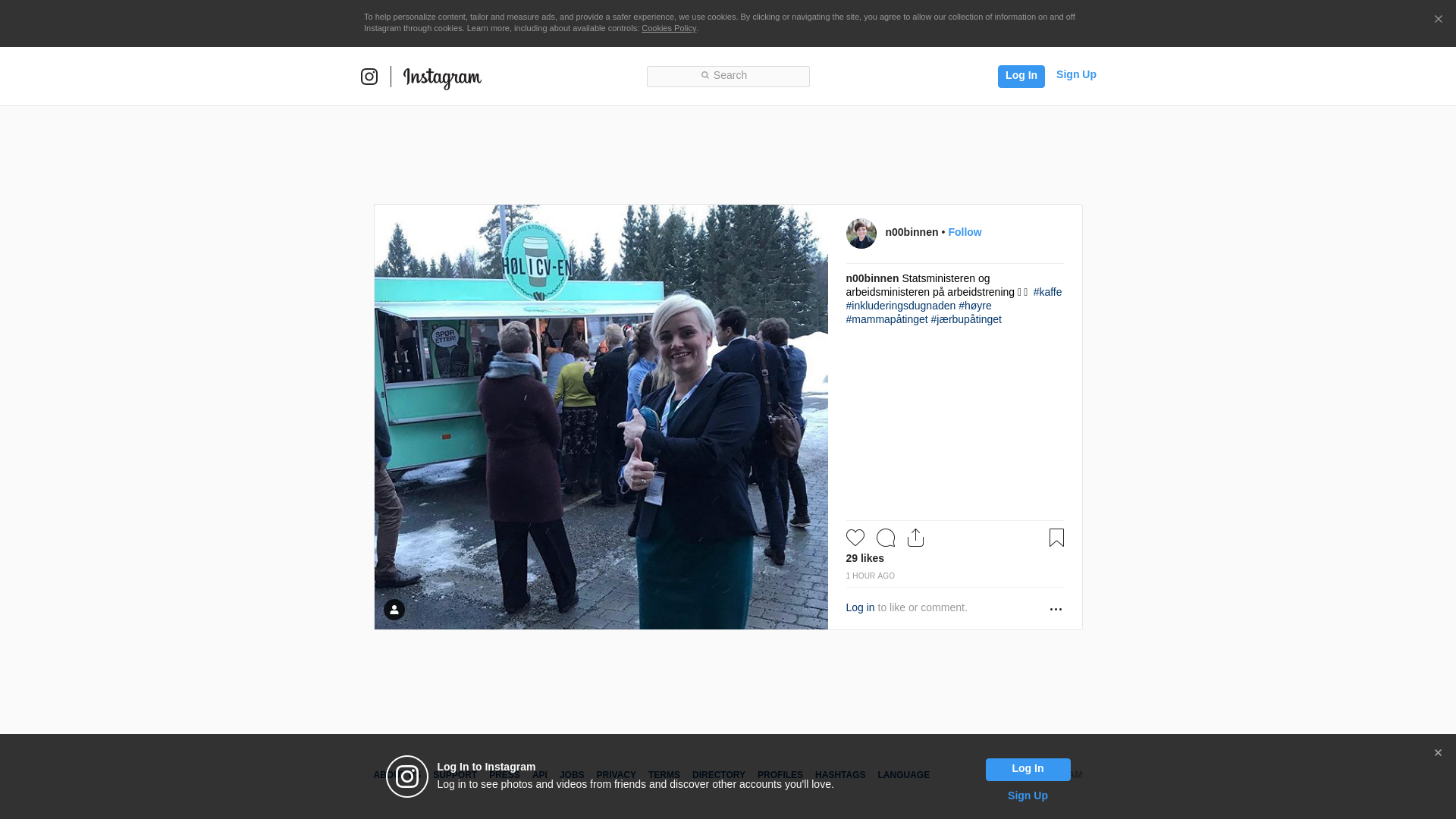Image resolution: width=1456 pixels, height=819 pixels.
Task: Open the LANGUAGE footer selector
Action: coord(903,775)
